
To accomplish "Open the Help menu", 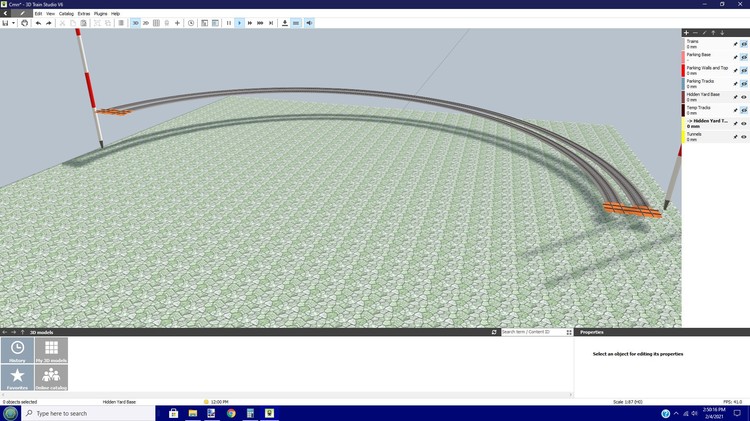I will click(115, 14).
